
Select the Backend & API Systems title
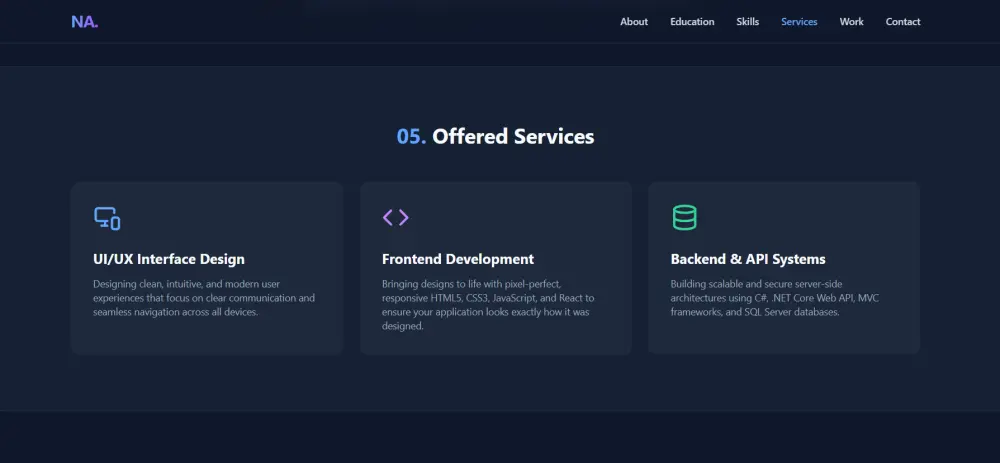[x=748, y=259]
